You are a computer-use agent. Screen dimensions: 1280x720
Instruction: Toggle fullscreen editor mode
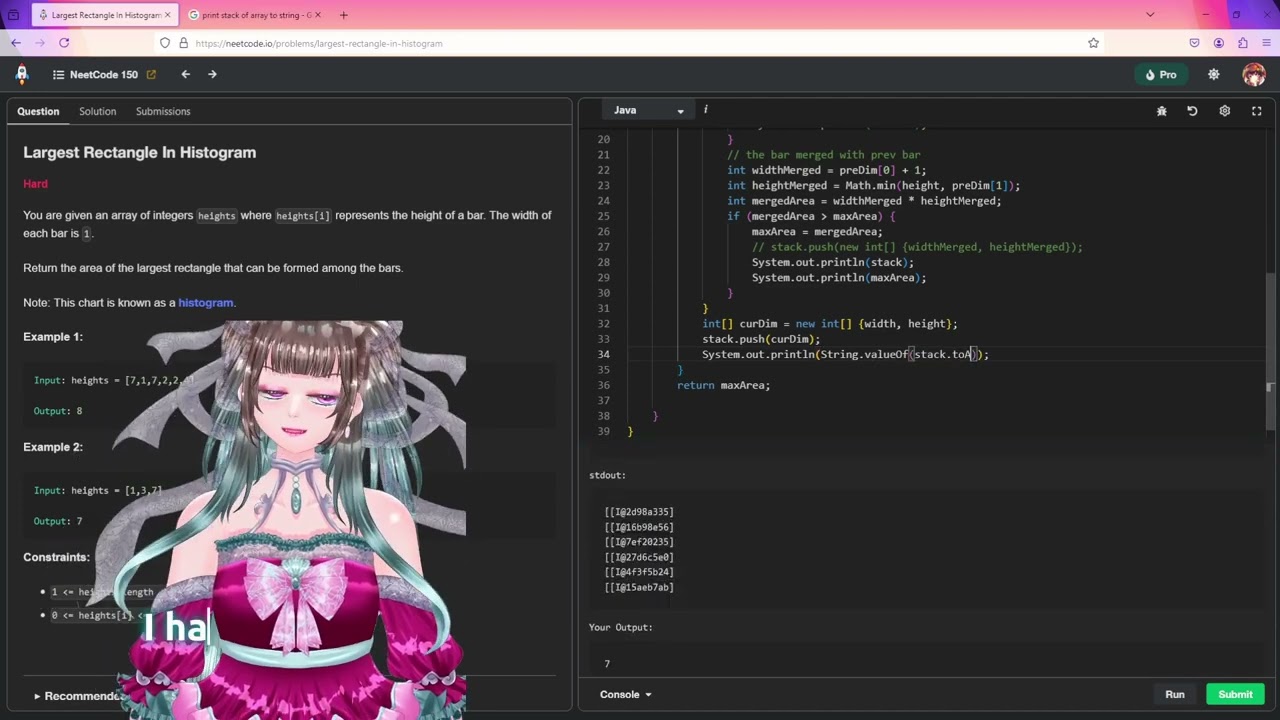(1257, 111)
